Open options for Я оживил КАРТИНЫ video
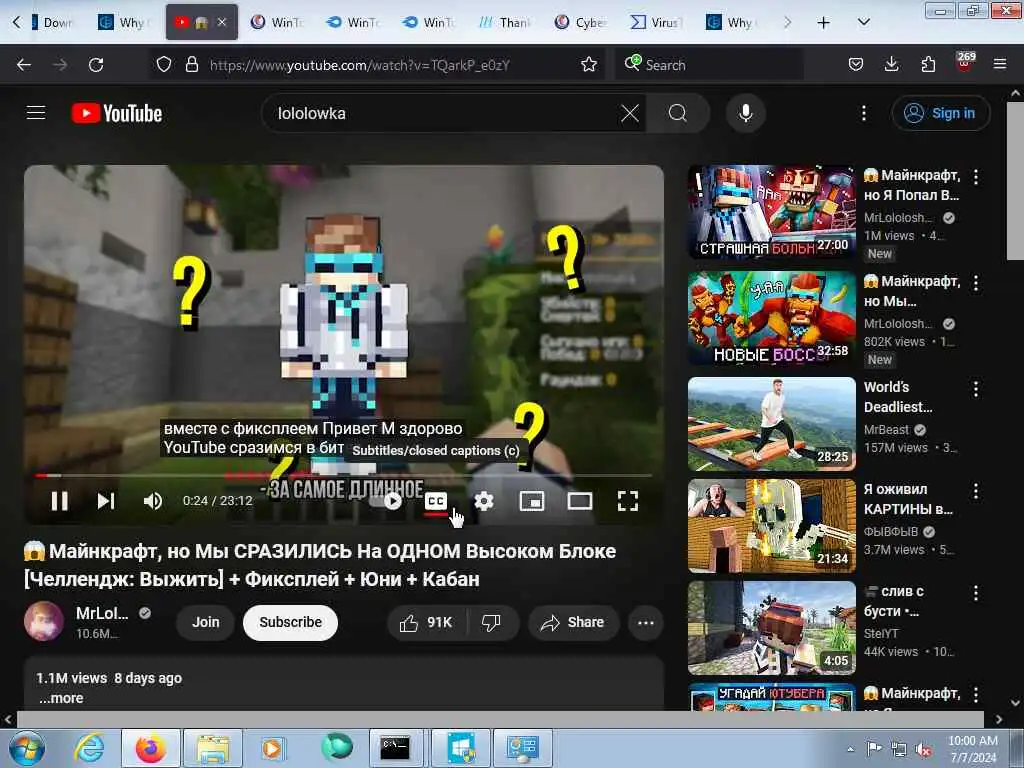Image resolution: width=1024 pixels, height=768 pixels. coord(976,491)
